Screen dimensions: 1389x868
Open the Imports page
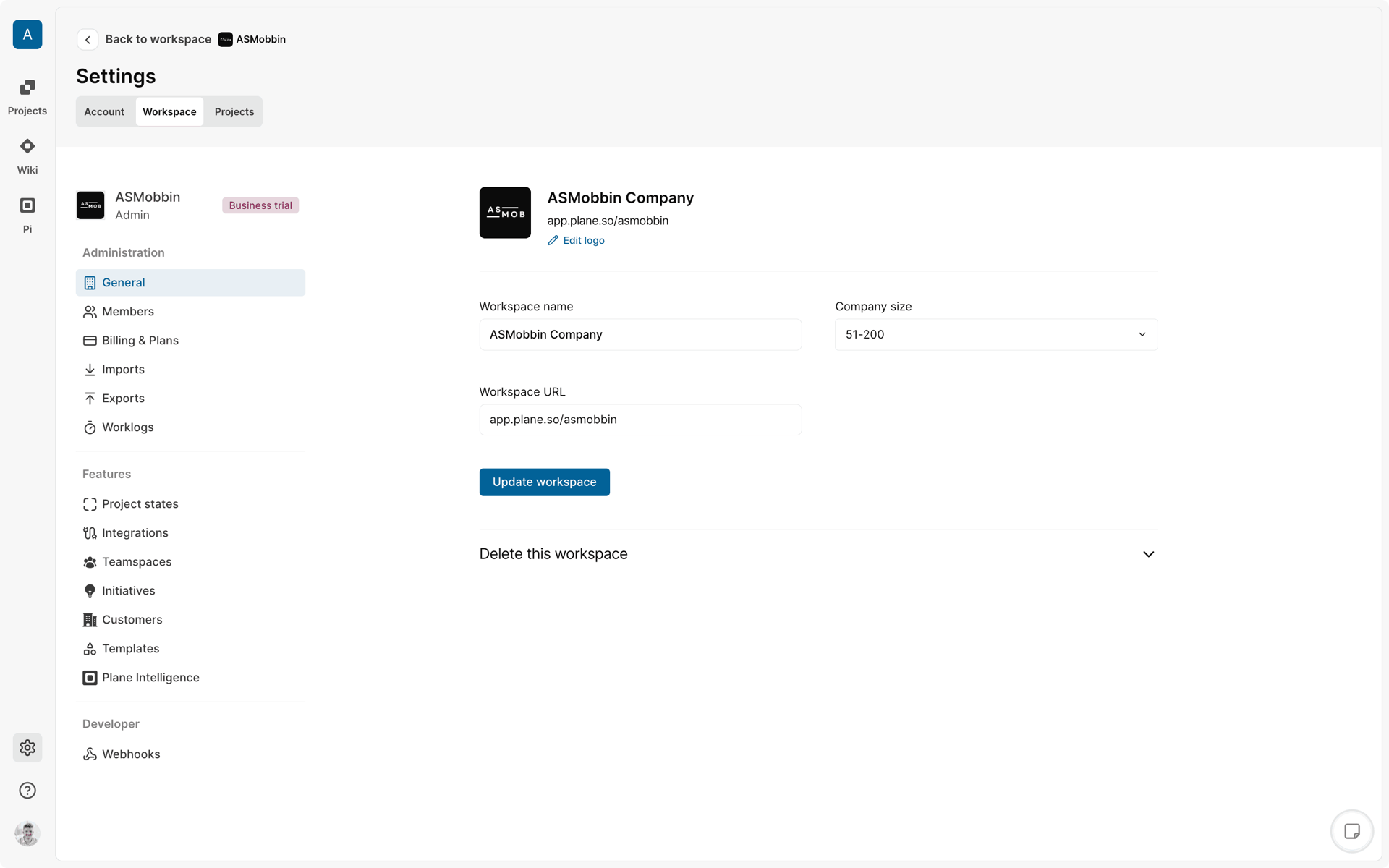[x=190, y=370]
